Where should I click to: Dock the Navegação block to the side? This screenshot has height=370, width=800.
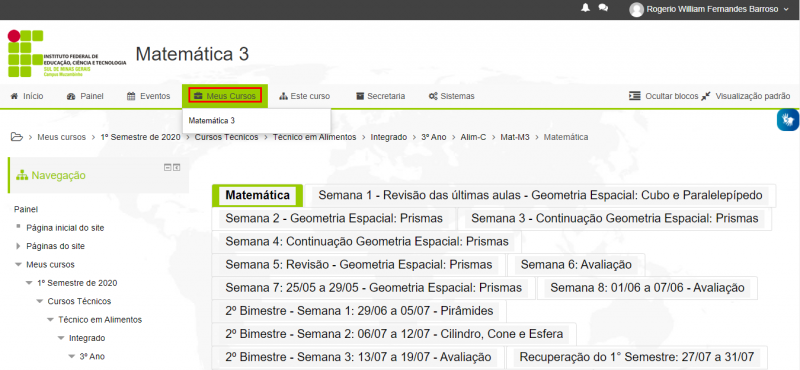177,167
